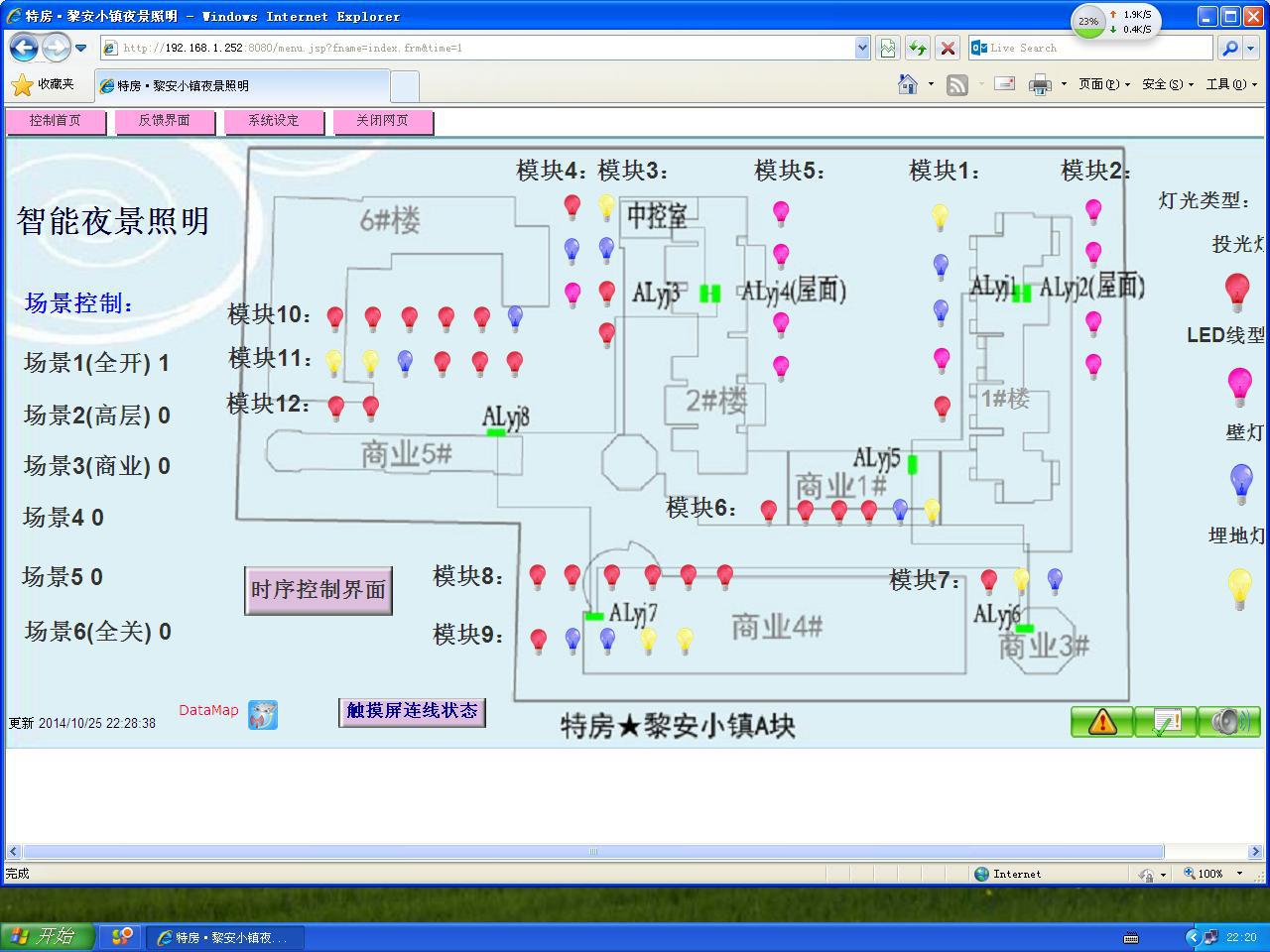Click the horizontal page scrollbar
The width and height of the screenshot is (1270, 952).
click(x=592, y=851)
